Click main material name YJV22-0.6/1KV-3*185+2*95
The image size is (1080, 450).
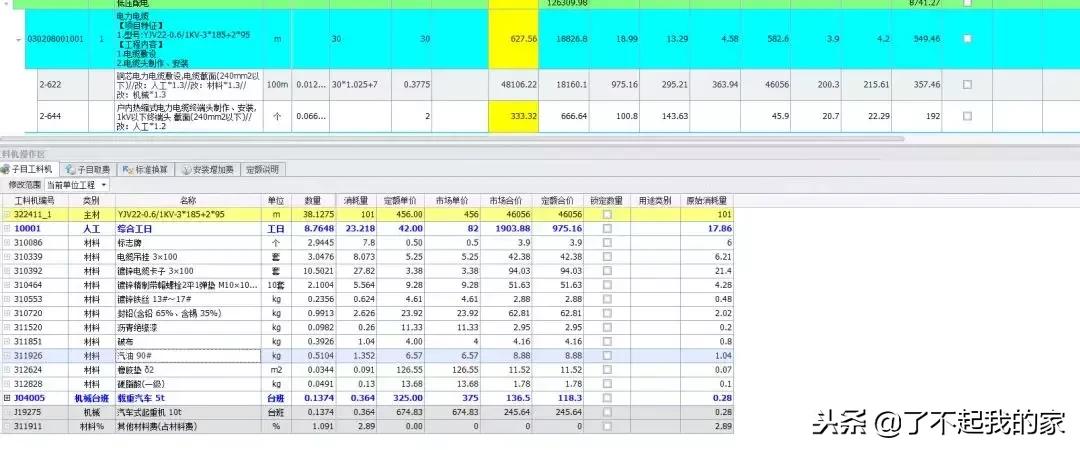pos(188,215)
